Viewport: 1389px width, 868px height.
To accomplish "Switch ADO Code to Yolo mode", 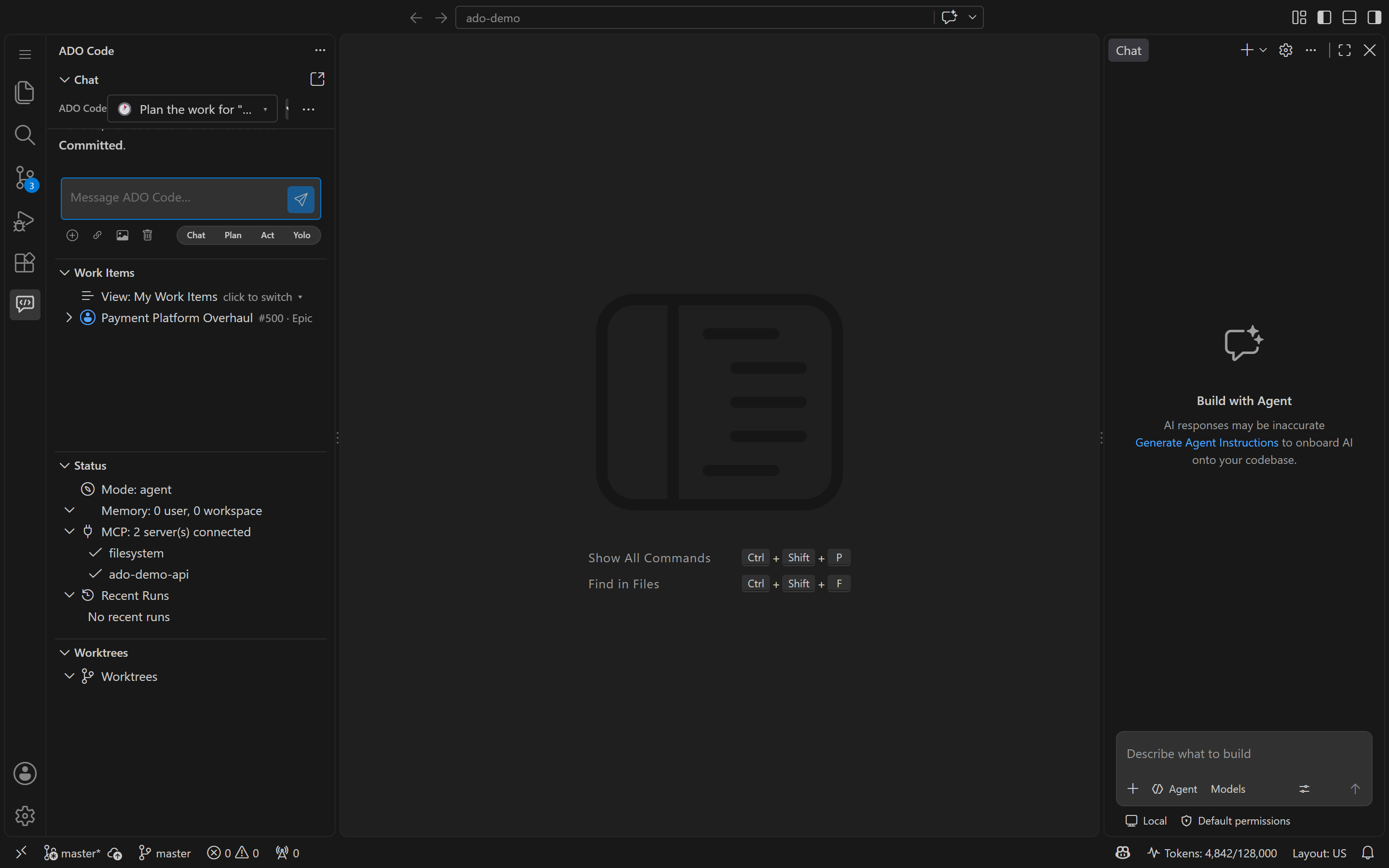I will [x=302, y=235].
